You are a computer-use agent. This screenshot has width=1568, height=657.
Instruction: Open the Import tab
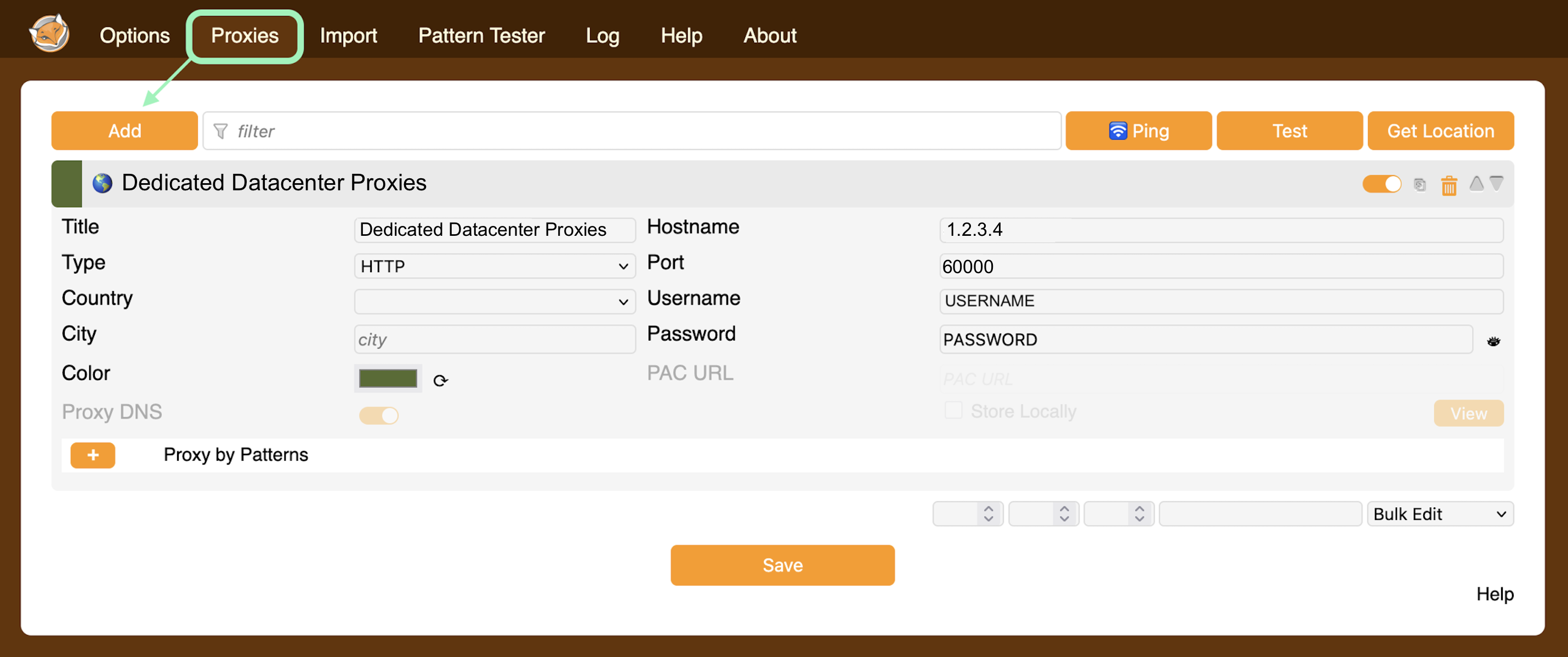click(x=348, y=35)
